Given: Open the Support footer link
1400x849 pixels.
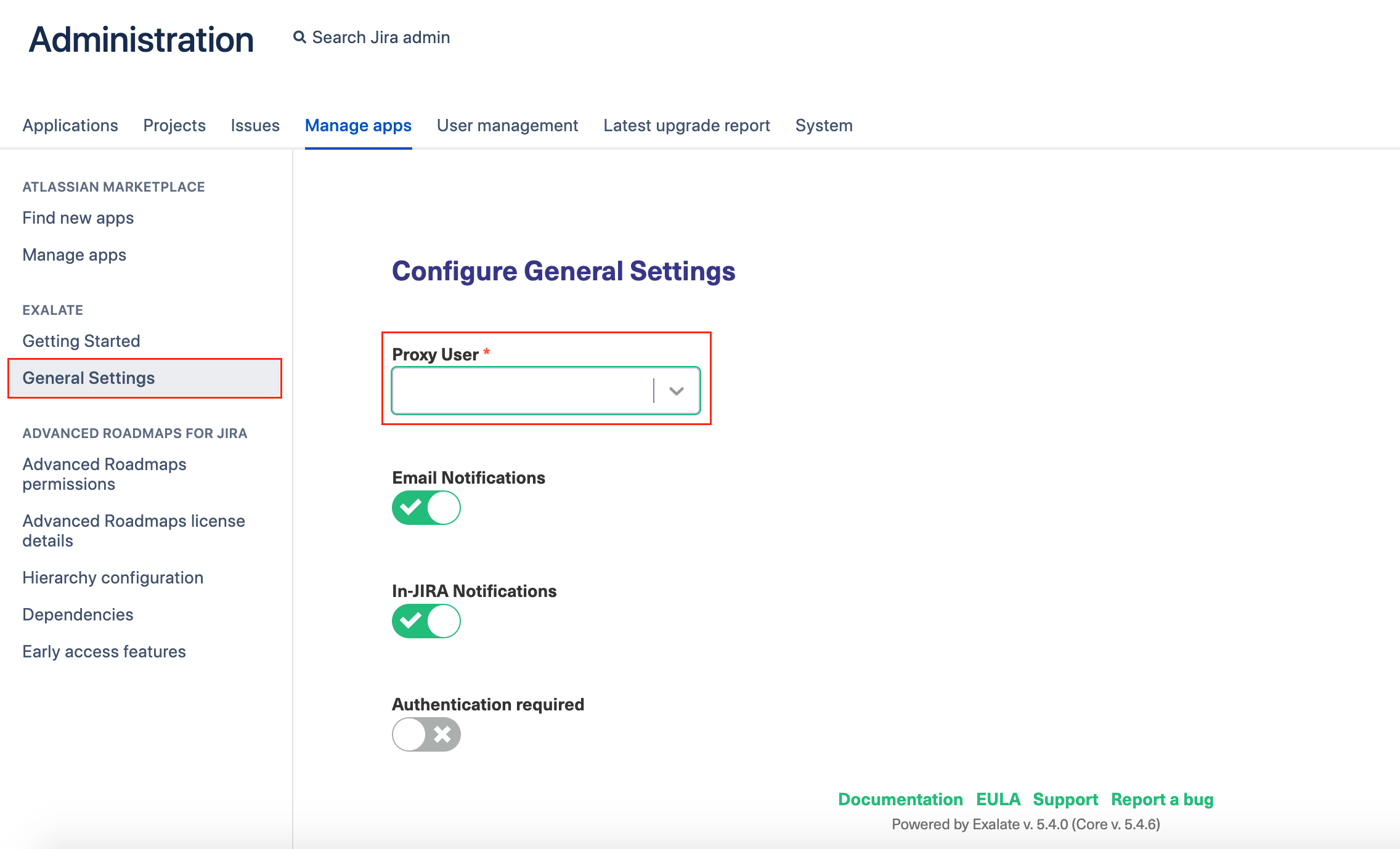Looking at the screenshot, I should (x=1065, y=800).
